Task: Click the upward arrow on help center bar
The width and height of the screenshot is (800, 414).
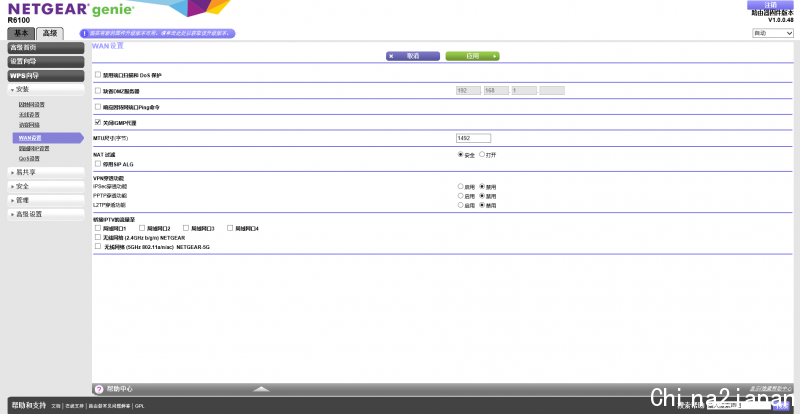Action: pyautogui.click(x=261, y=389)
